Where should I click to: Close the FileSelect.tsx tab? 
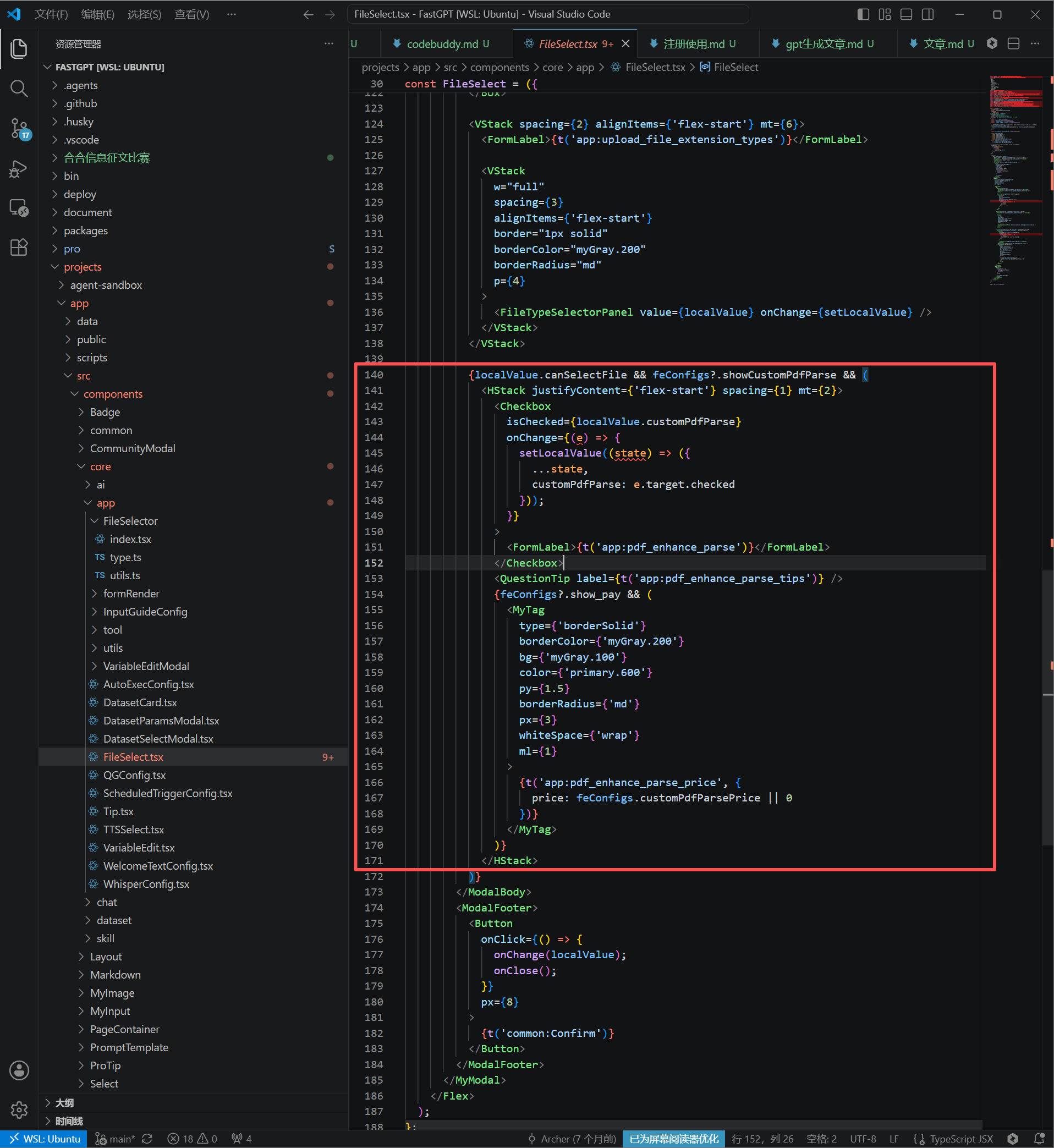(625, 44)
